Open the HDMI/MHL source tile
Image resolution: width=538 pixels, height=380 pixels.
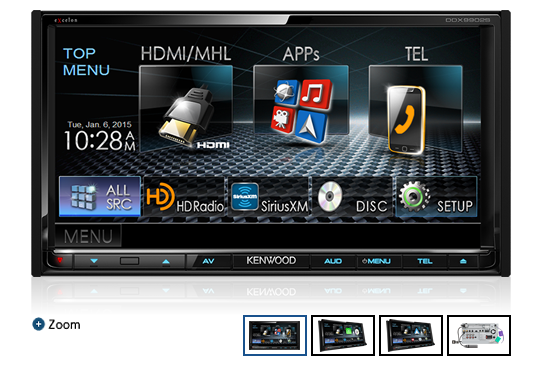[x=186, y=109]
